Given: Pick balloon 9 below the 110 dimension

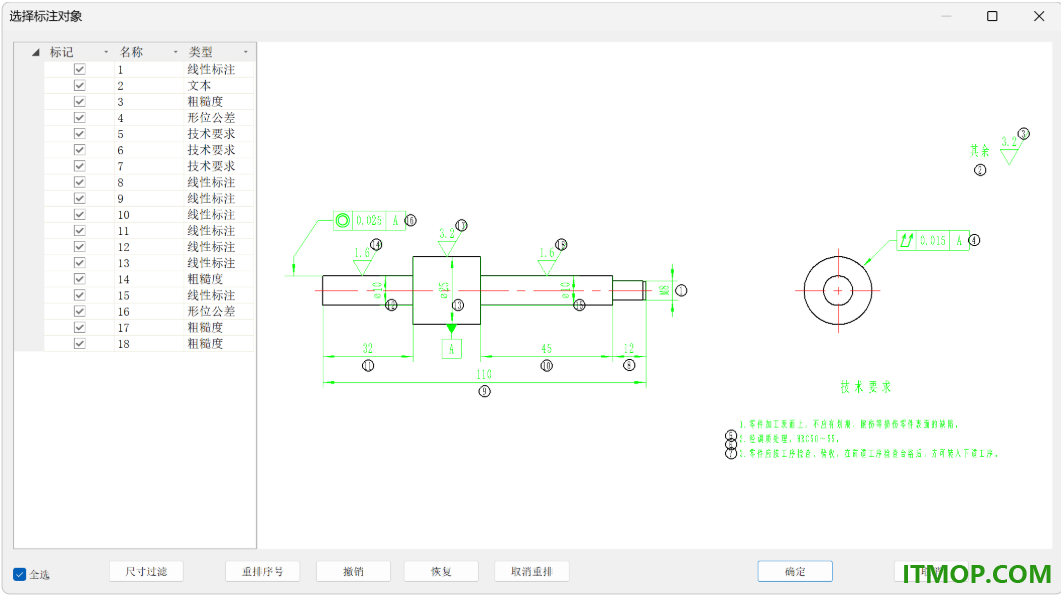Looking at the screenshot, I should tap(484, 391).
